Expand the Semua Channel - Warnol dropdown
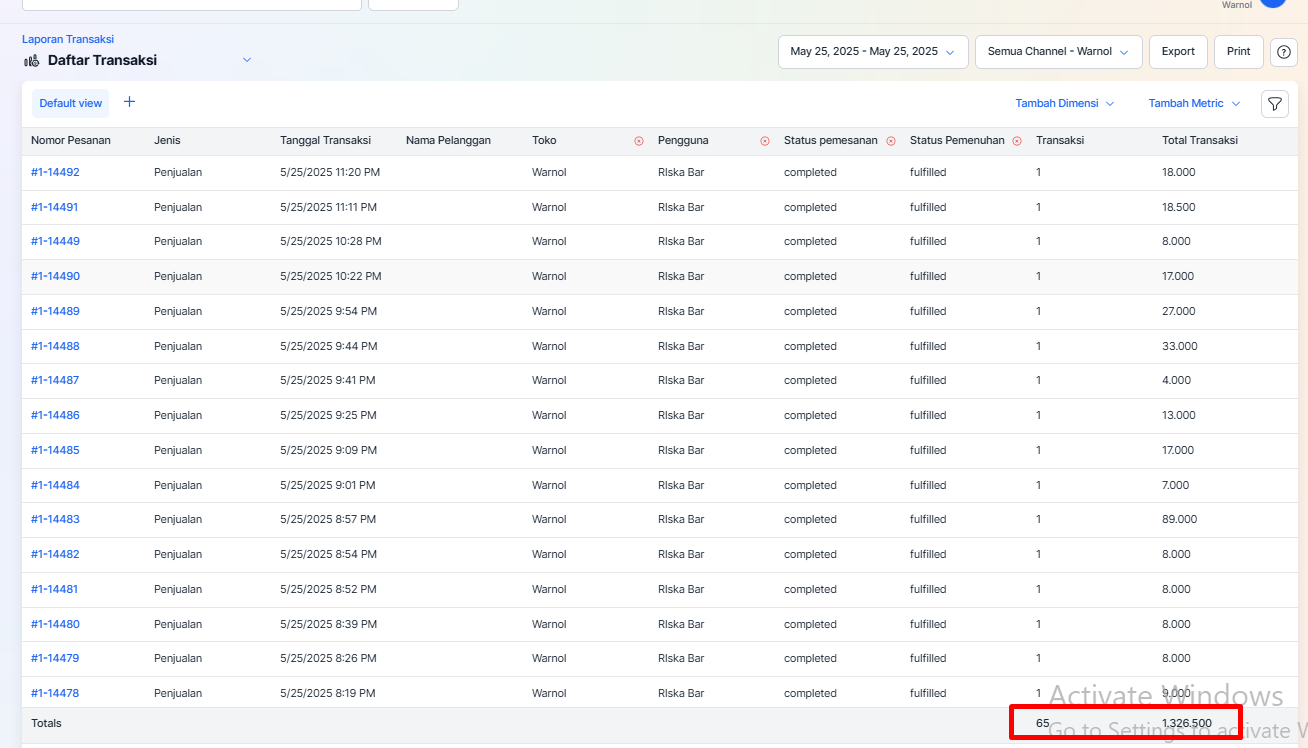 [1058, 52]
